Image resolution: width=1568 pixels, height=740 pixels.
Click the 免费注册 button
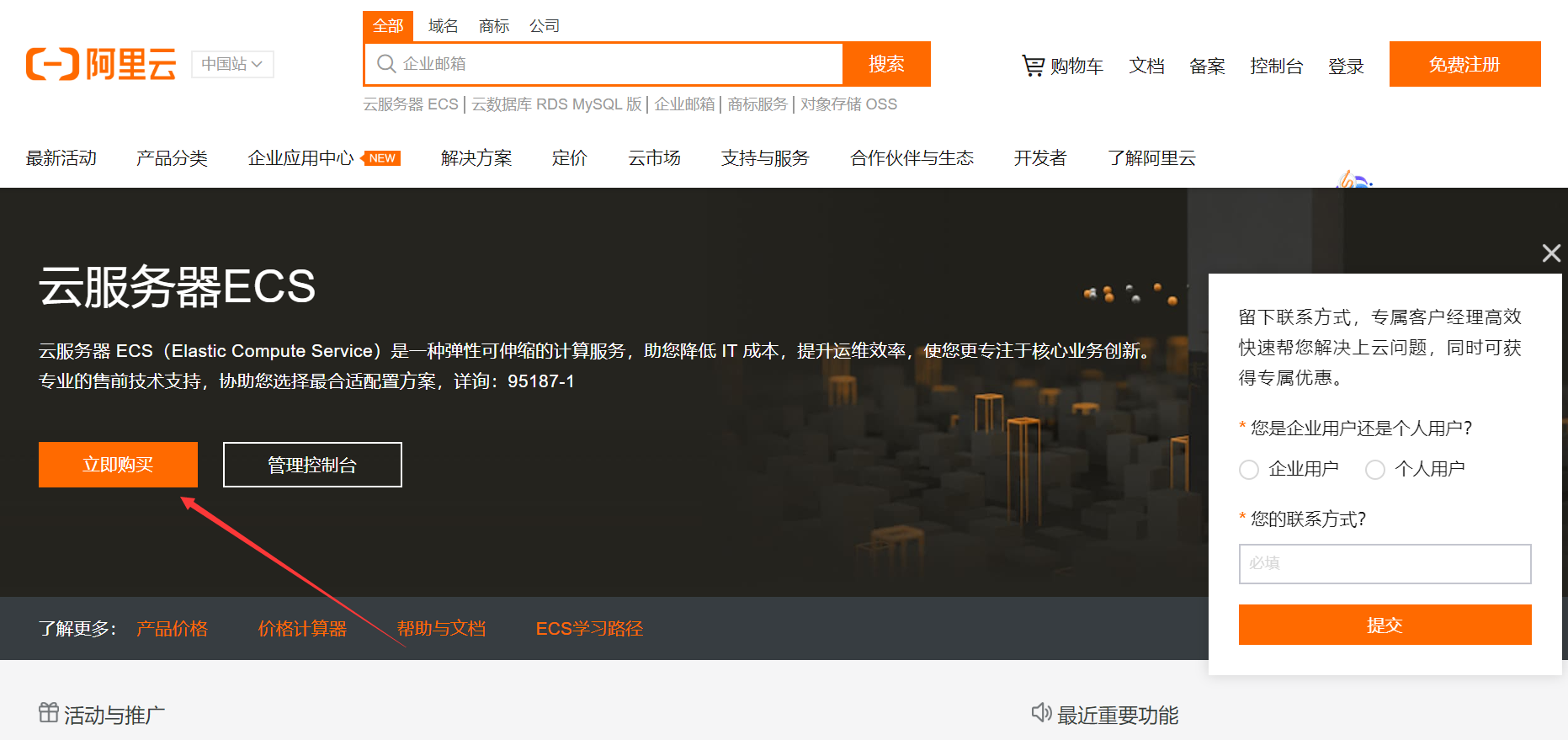click(1464, 64)
